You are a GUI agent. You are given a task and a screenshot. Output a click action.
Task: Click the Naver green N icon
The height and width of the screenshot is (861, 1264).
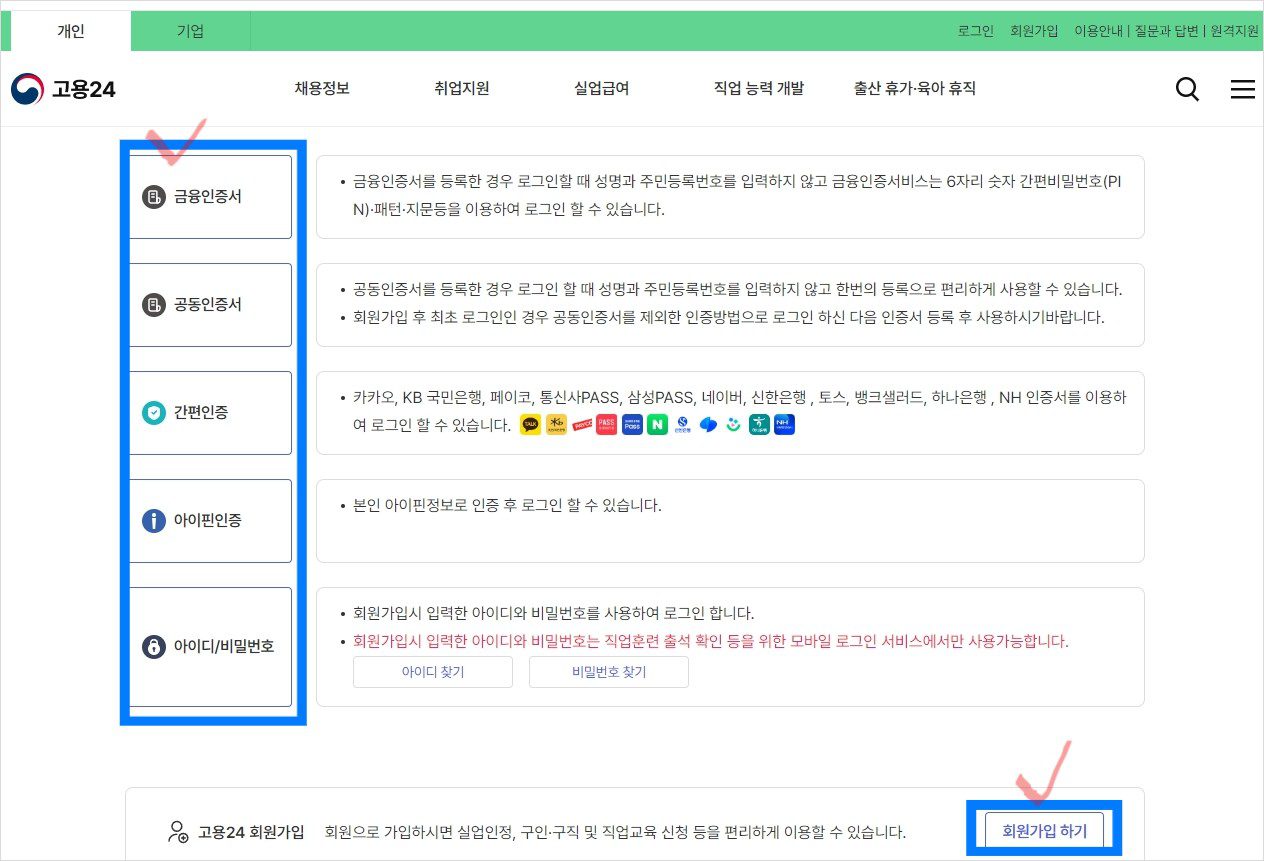[657, 425]
